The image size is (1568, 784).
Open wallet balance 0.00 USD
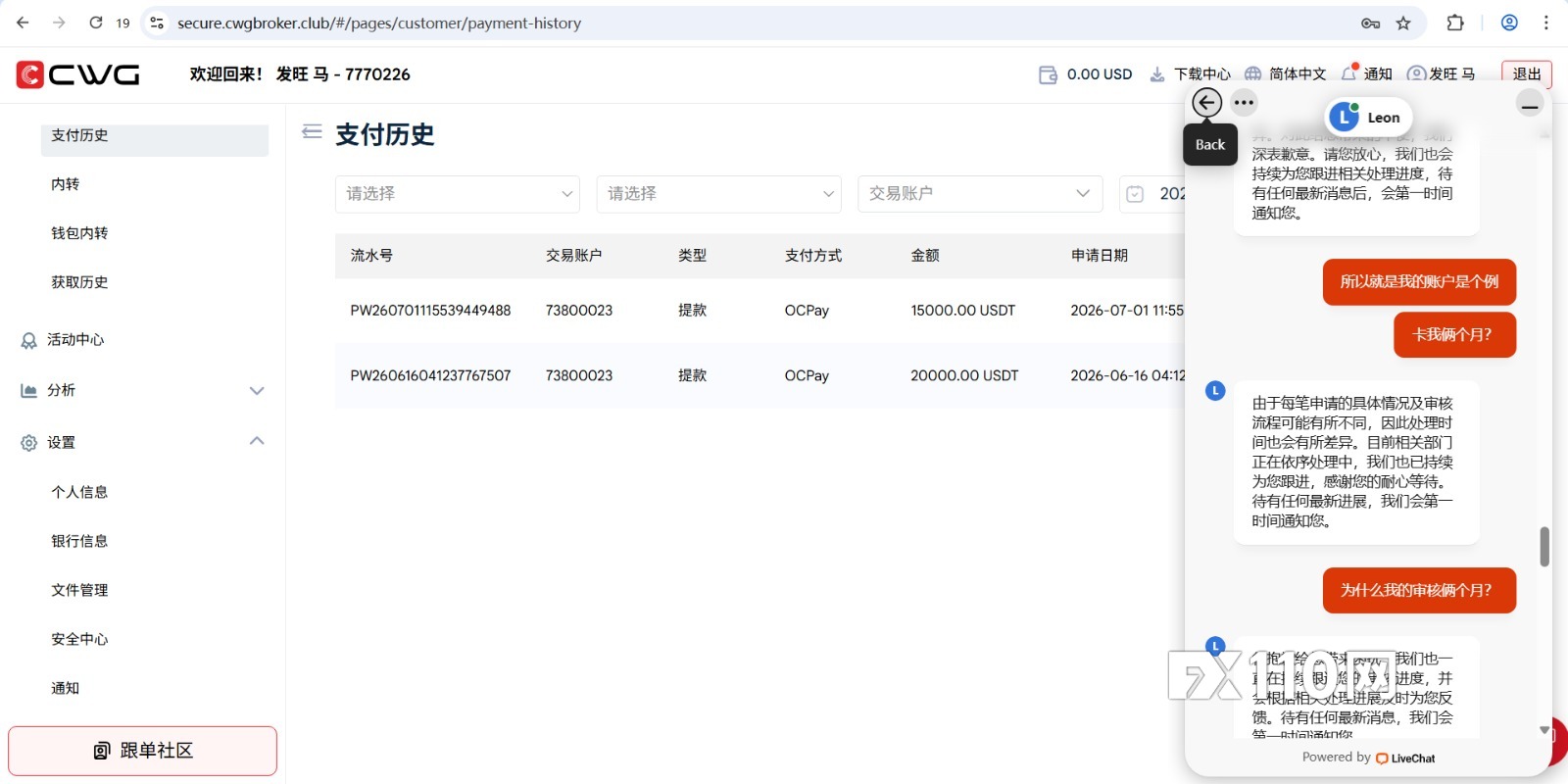point(1086,74)
